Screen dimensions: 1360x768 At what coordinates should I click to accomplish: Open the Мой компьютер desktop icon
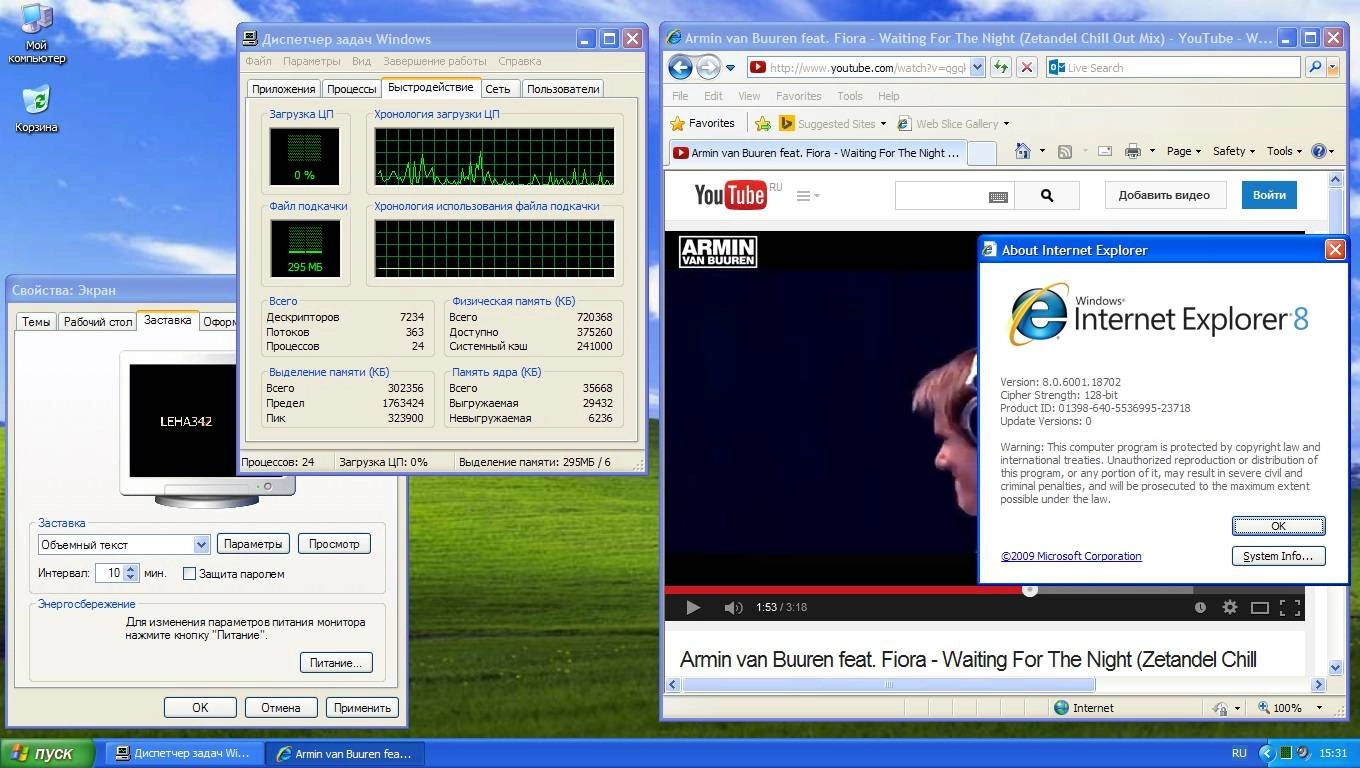click(37, 34)
